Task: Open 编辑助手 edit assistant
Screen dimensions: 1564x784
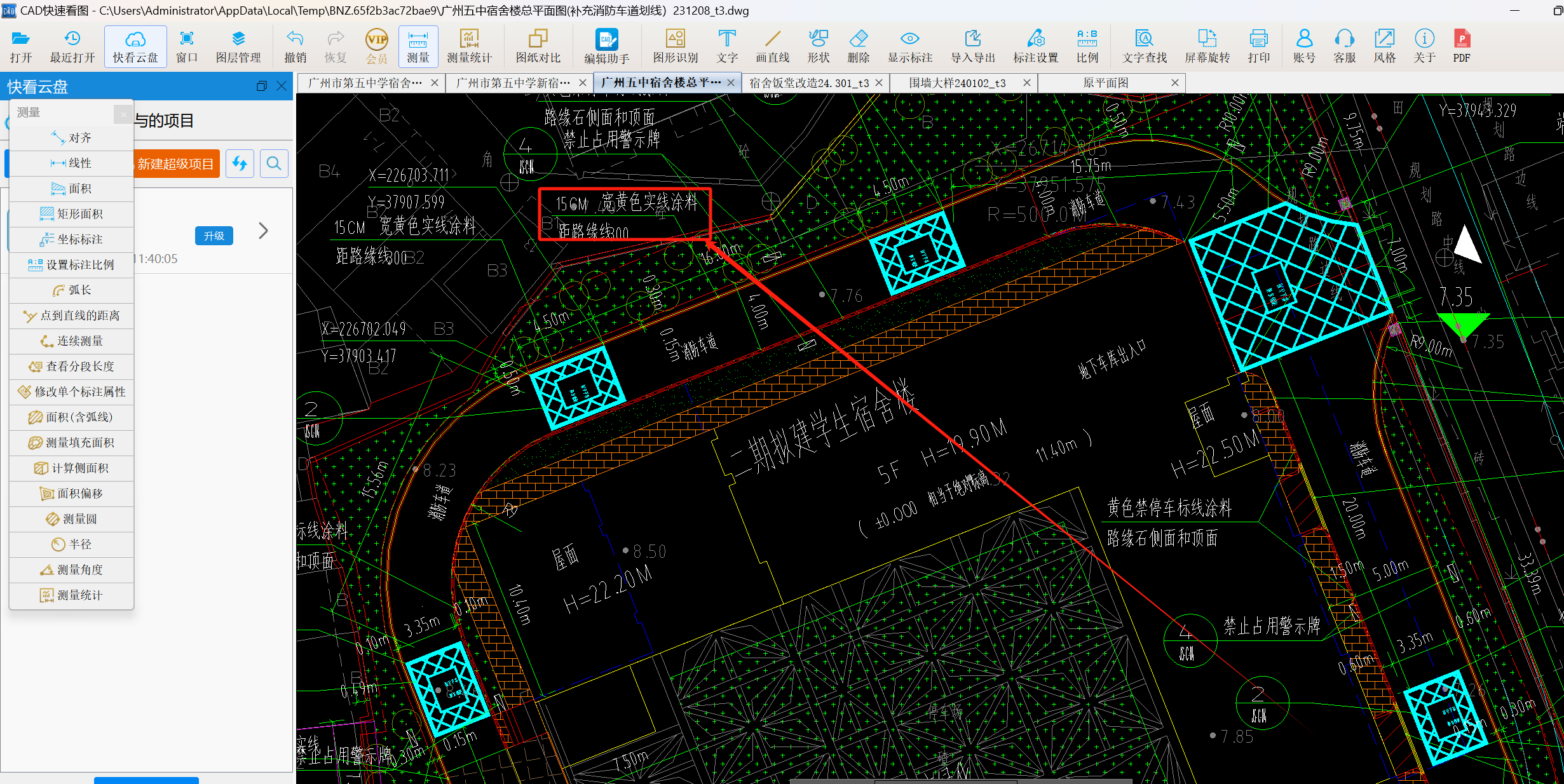Action: point(606,46)
